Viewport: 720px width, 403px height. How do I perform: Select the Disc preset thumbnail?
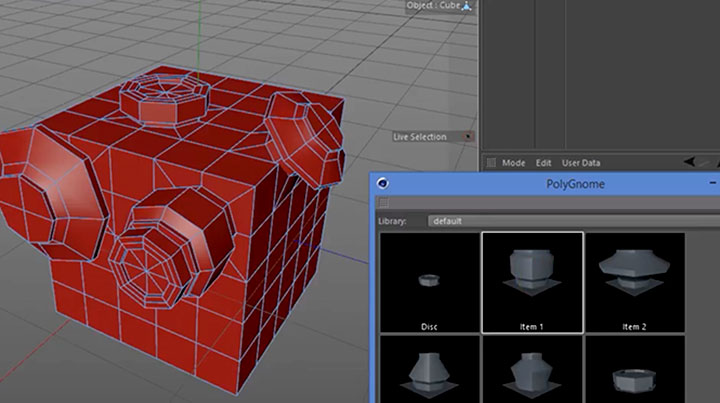tap(430, 283)
